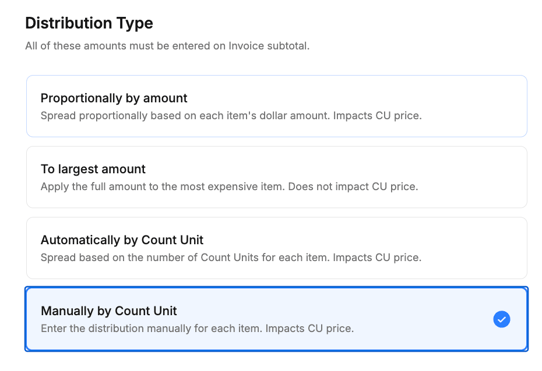The height and width of the screenshot is (371, 542).
Task: Click 'Impacts CU price' in the Manually card
Action: click(x=309, y=328)
